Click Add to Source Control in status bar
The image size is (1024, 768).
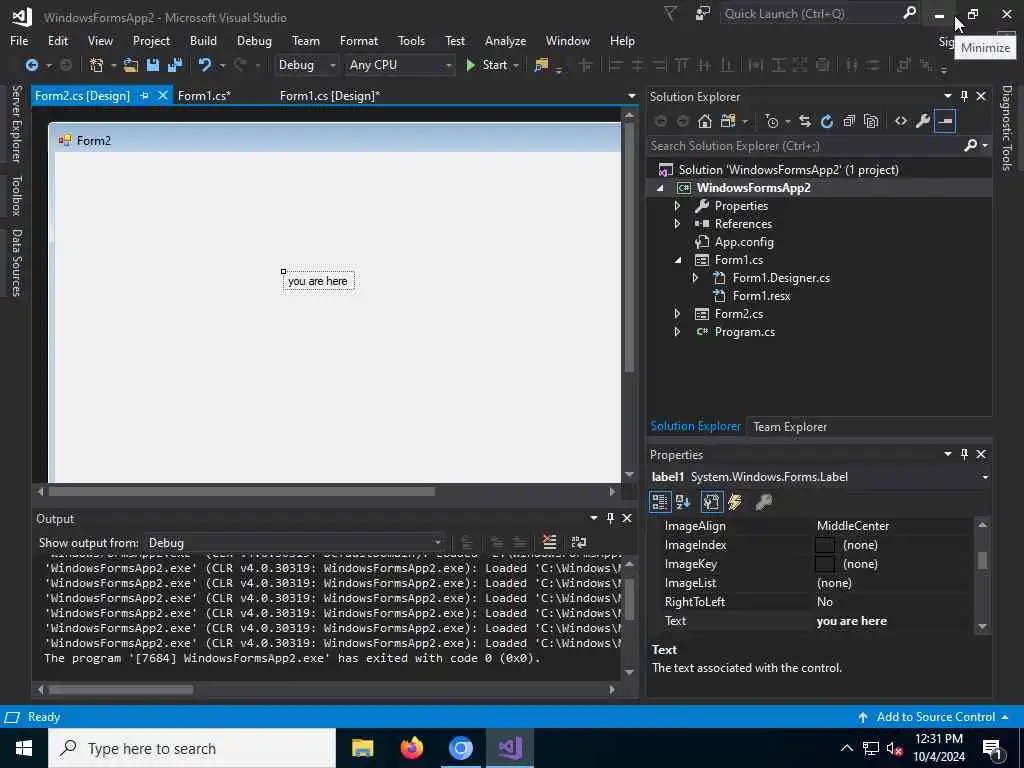[934, 716]
